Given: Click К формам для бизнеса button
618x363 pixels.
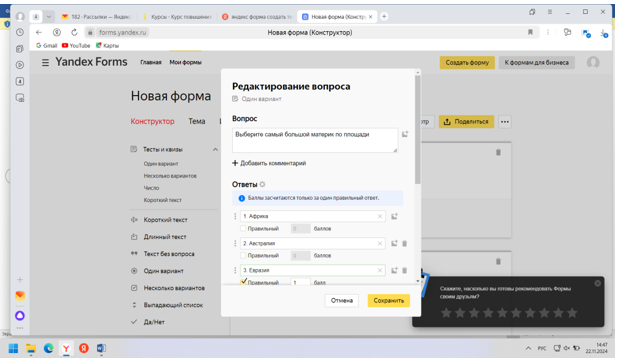Looking at the screenshot, I should tap(536, 62).
